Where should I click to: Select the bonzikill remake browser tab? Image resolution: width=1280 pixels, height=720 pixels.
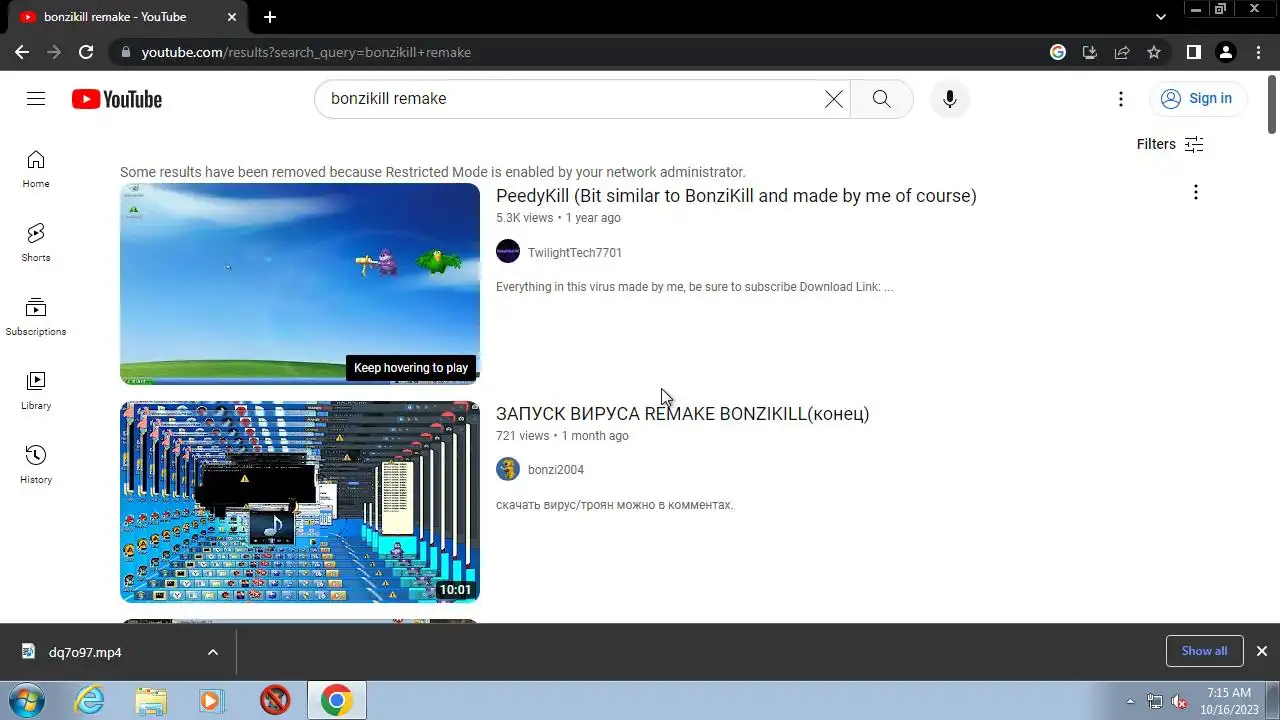click(125, 17)
